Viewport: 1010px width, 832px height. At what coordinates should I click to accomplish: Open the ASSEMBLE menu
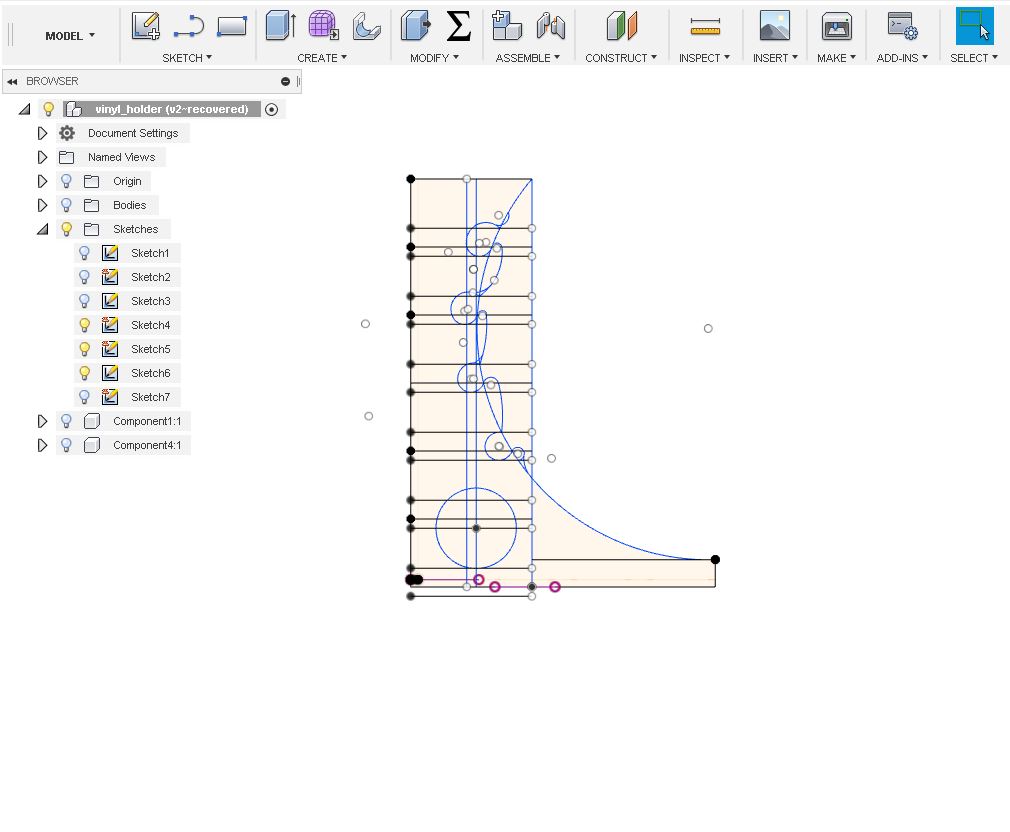tap(527, 58)
